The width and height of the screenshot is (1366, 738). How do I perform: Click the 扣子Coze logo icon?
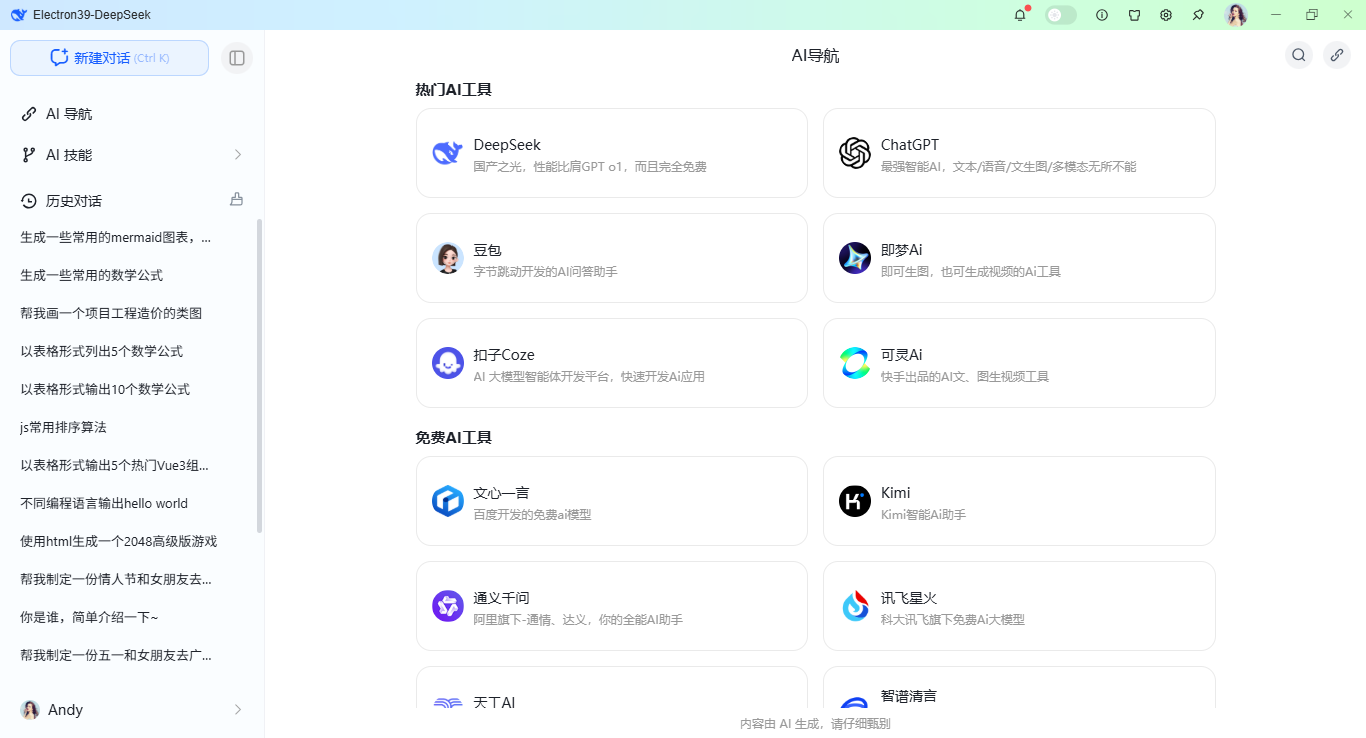click(448, 363)
